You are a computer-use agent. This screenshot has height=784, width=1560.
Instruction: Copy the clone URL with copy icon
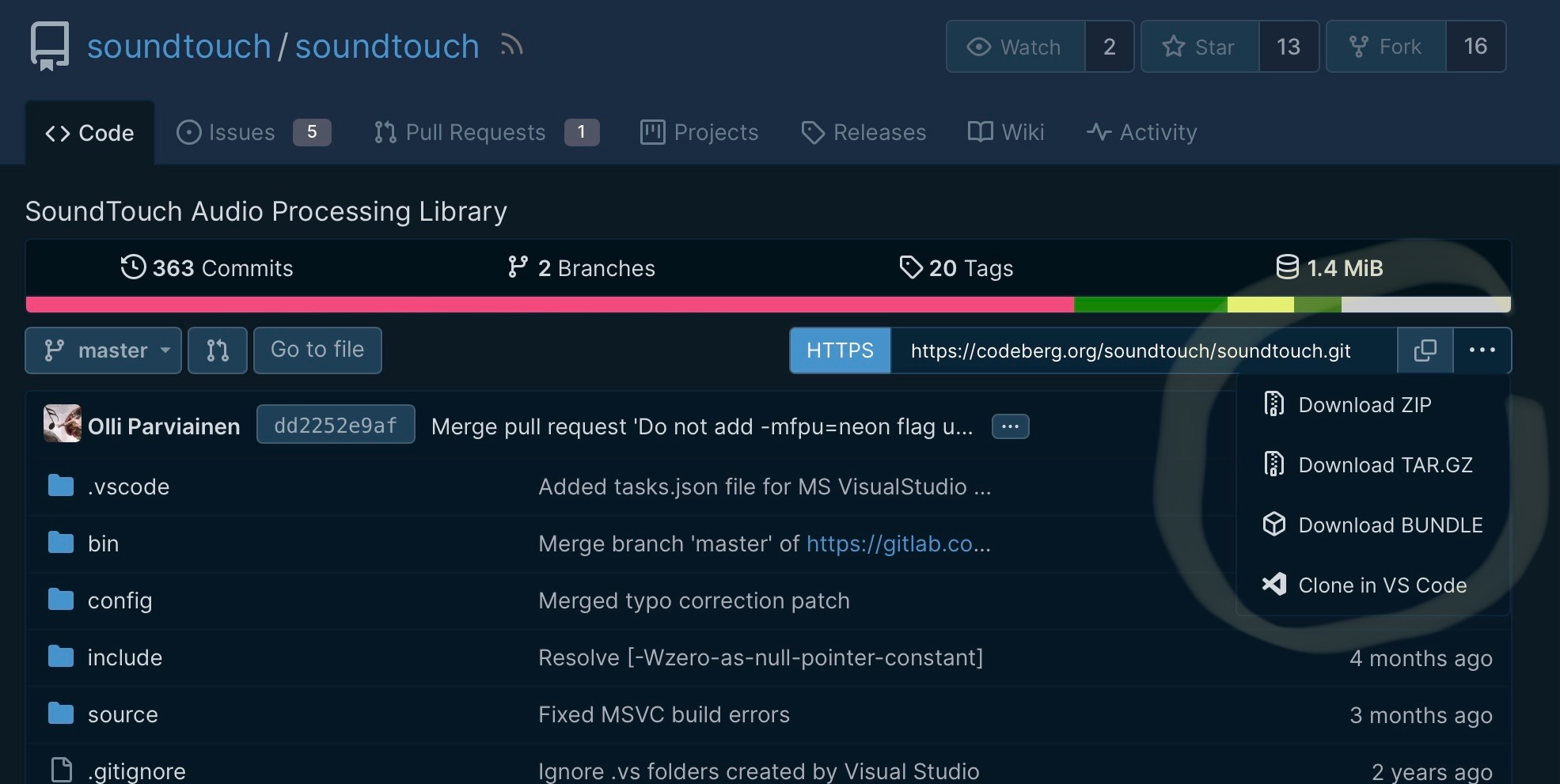[x=1425, y=350]
